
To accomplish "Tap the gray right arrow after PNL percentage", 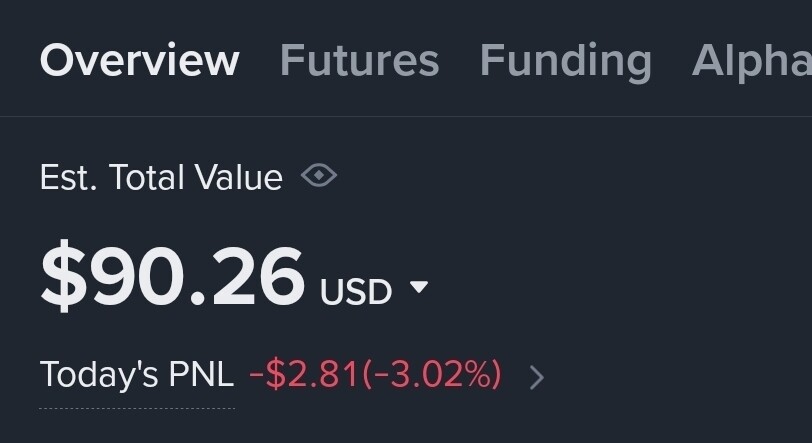I will [x=537, y=377].
